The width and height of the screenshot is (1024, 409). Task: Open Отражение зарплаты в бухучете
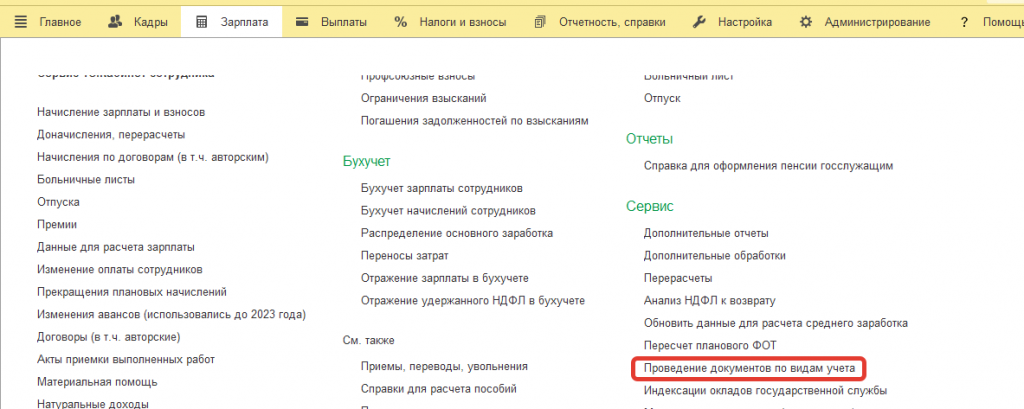pos(445,278)
